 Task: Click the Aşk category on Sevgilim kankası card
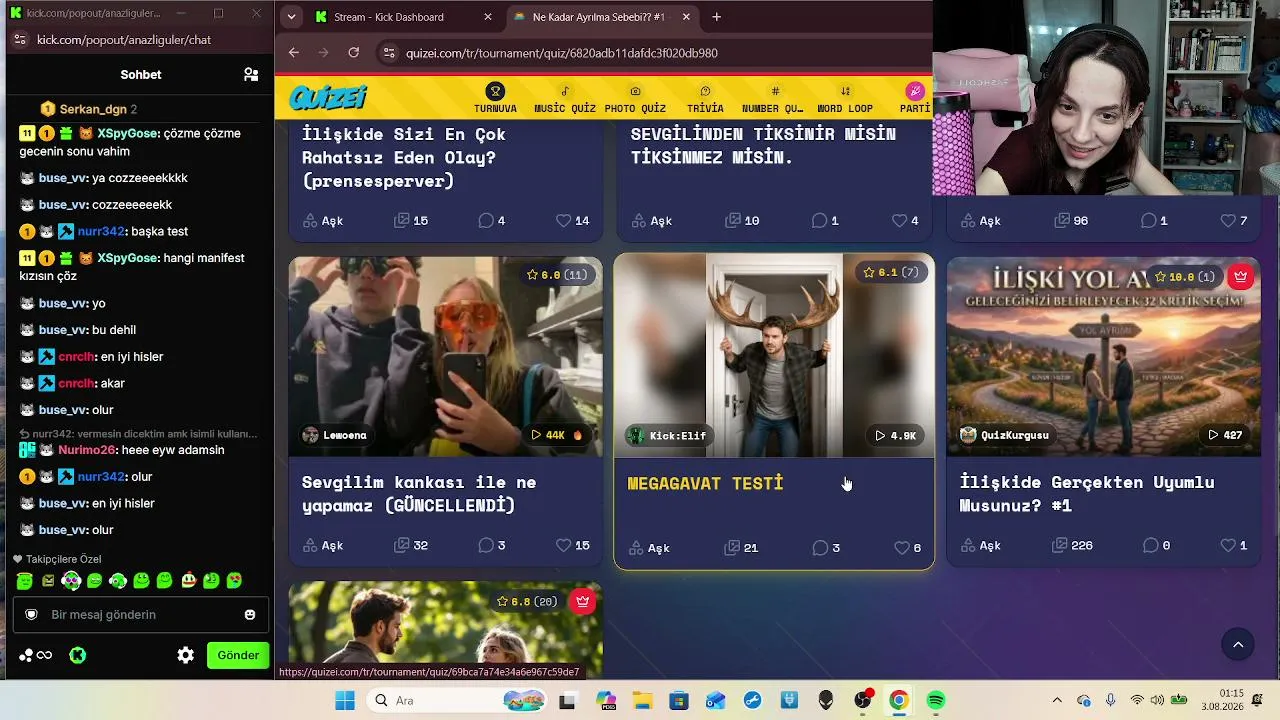[x=323, y=545]
